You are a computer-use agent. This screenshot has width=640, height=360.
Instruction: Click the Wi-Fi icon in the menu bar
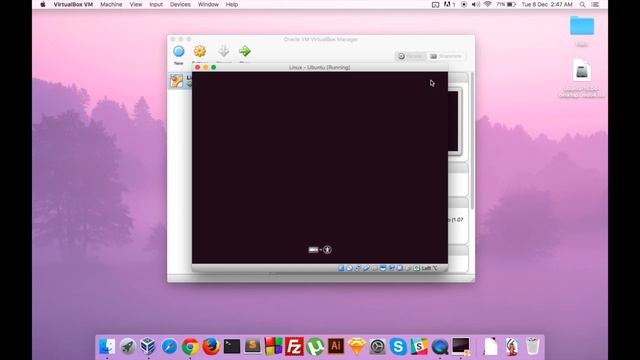487,4
